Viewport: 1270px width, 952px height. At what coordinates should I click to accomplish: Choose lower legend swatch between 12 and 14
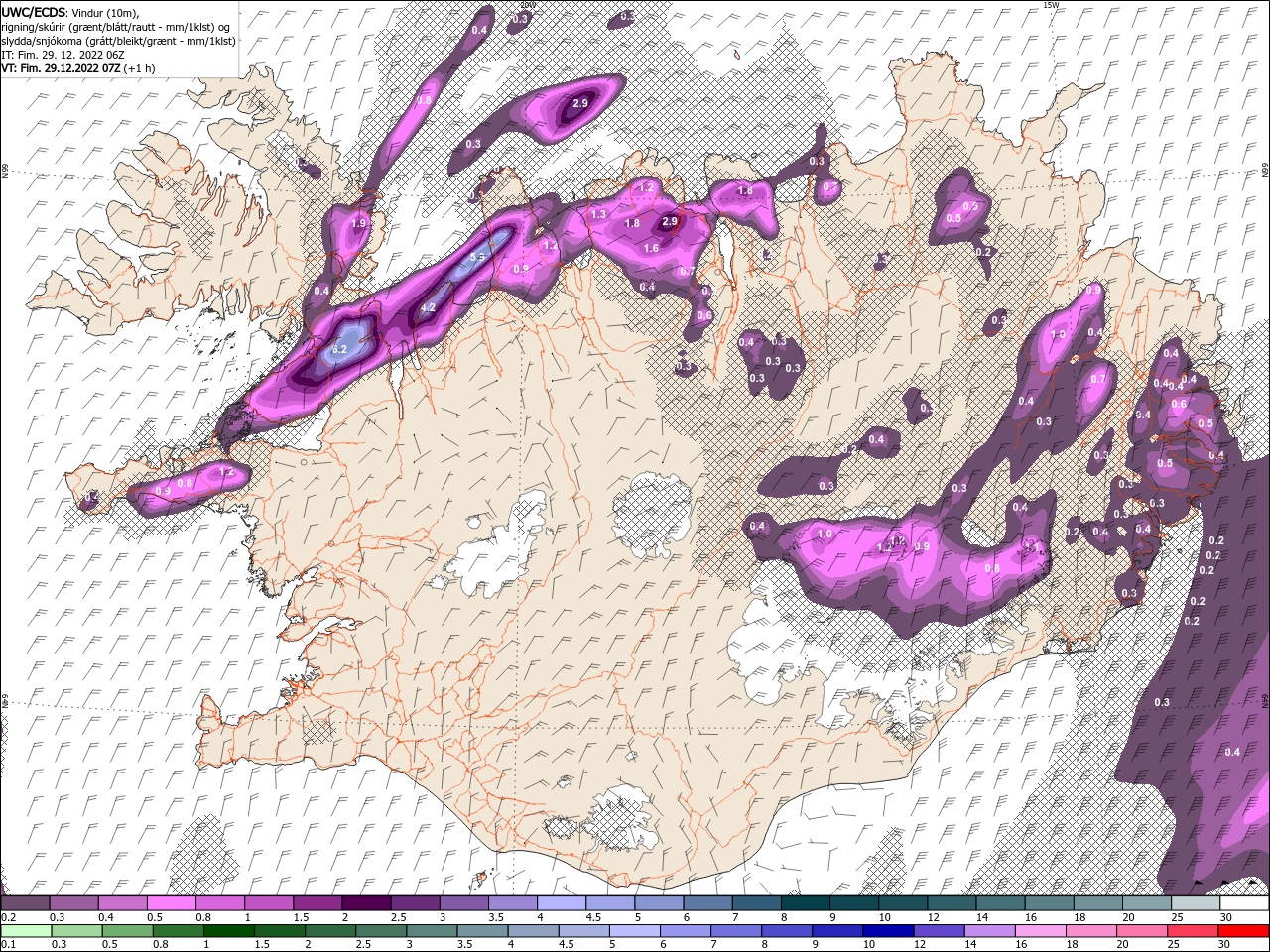pyautogui.click(x=941, y=930)
